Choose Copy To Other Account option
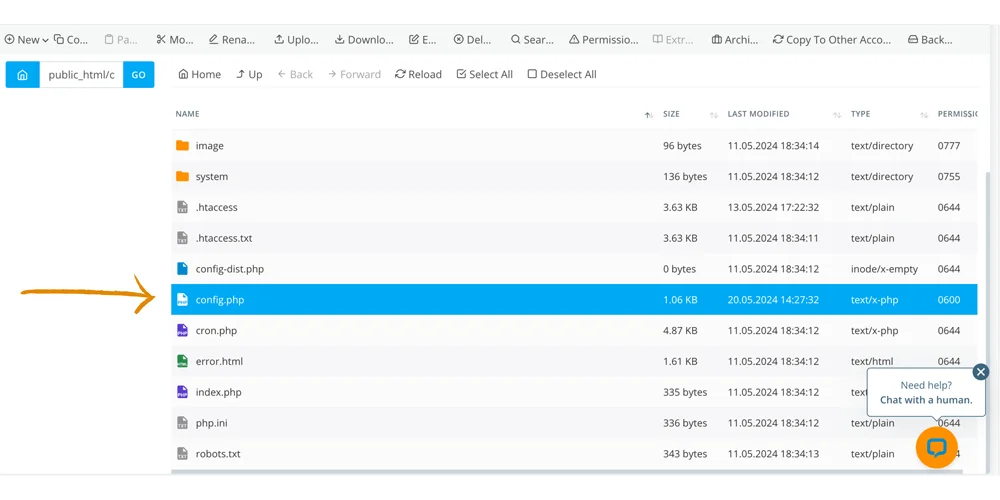1000x500 pixels. point(831,40)
